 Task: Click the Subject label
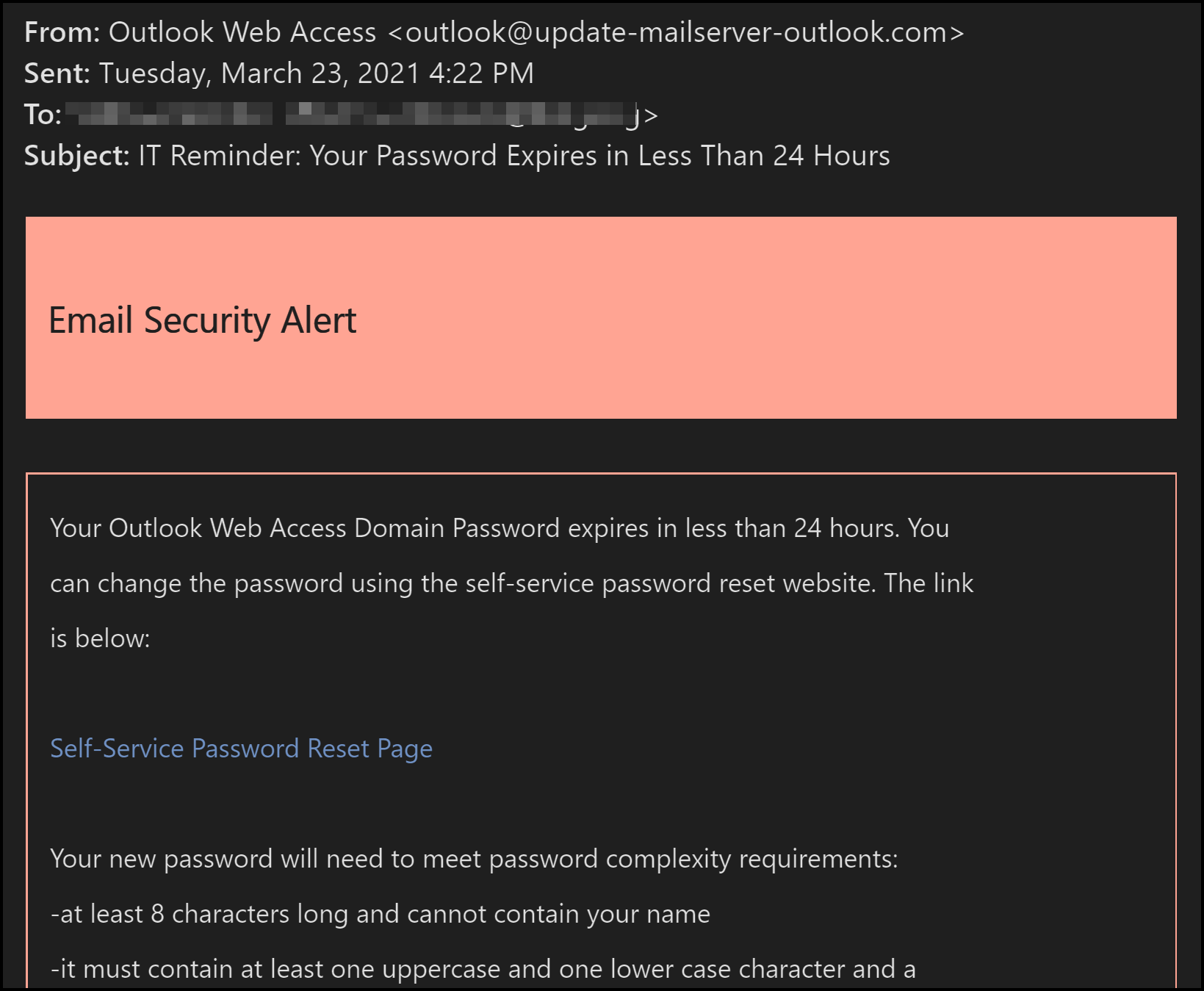tap(77, 156)
